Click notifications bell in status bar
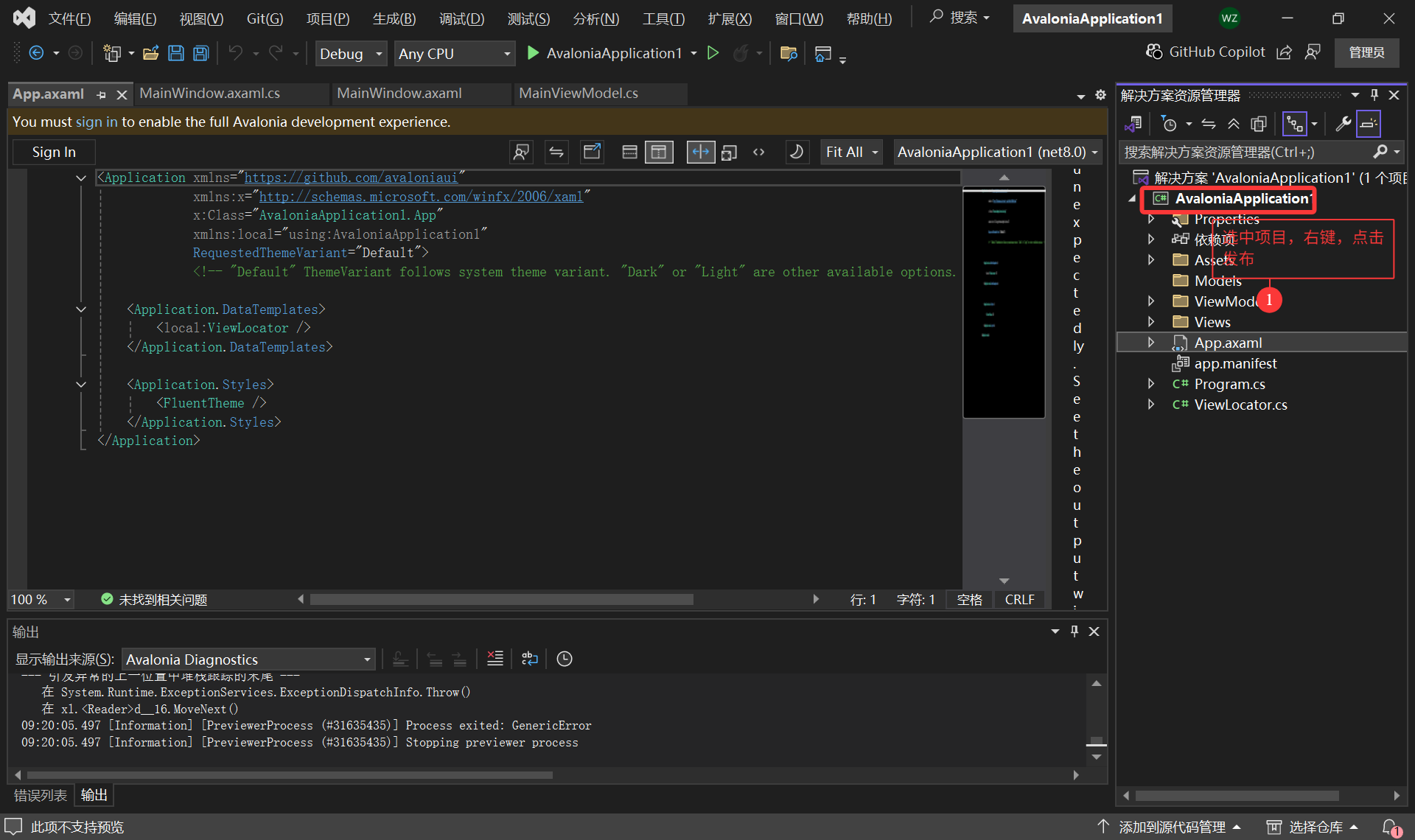The height and width of the screenshot is (840, 1415). pyautogui.click(x=1390, y=827)
